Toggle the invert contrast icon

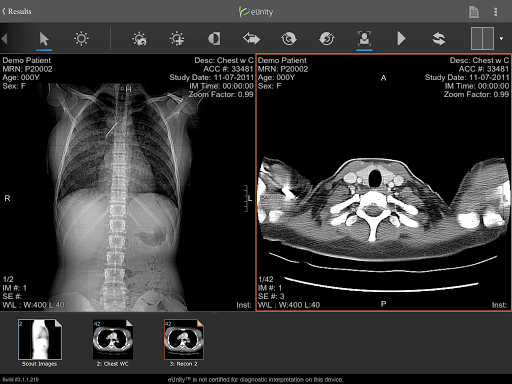click(x=214, y=39)
